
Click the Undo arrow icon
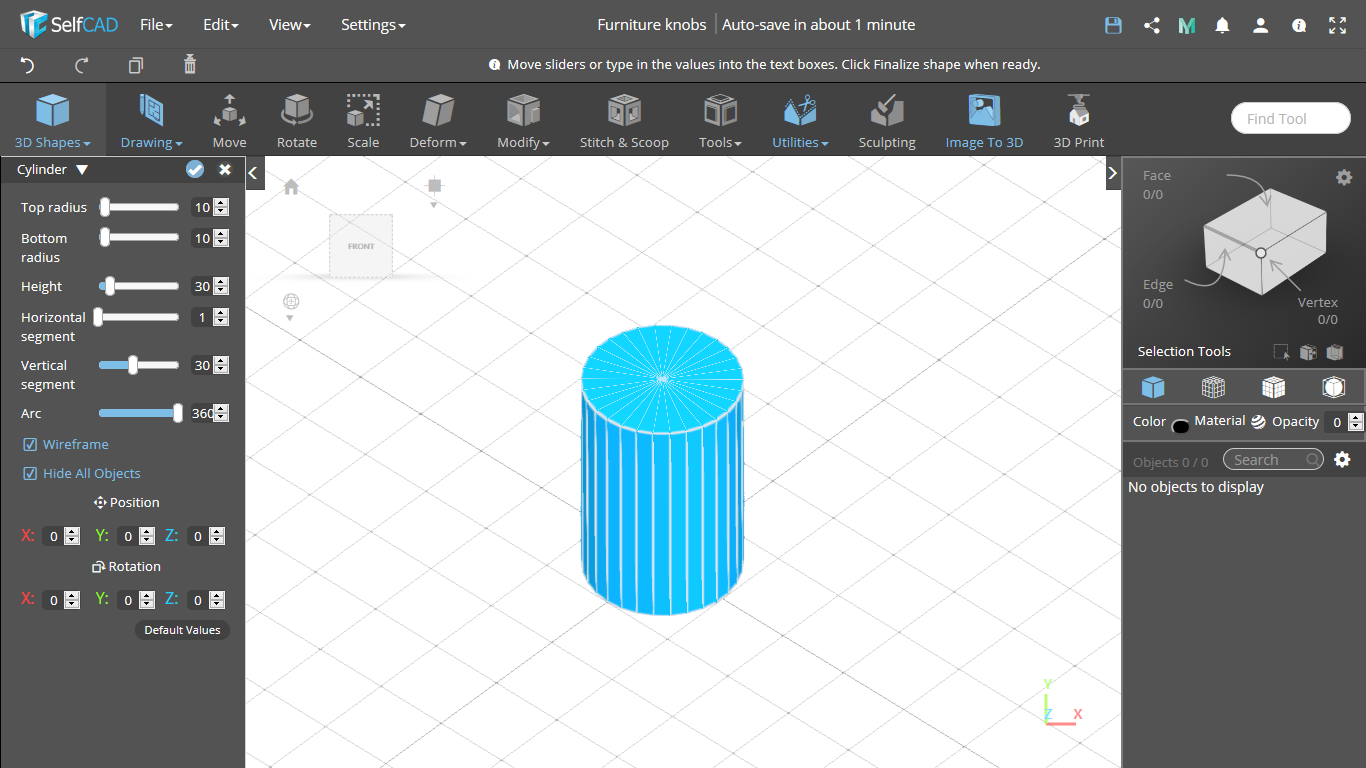coord(27,65)
